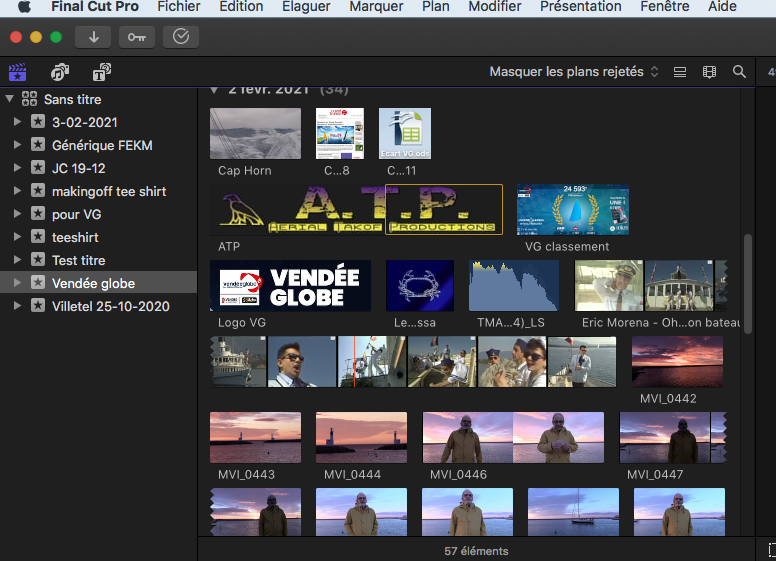
Task: Select the VG classement clip
Action: coord(573,210)
